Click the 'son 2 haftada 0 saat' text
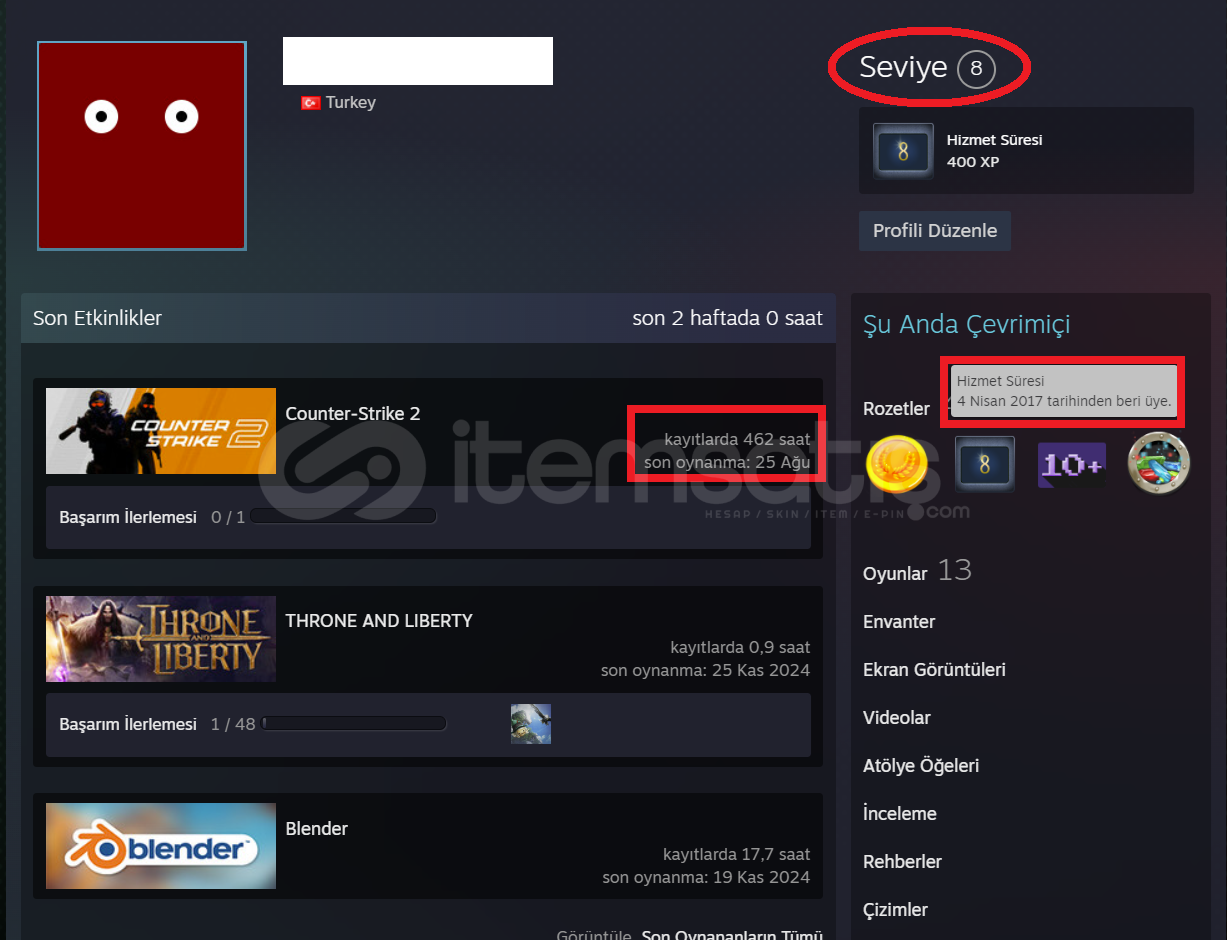The height and width of the screenshot is (940, 1227). pos(728,318)
